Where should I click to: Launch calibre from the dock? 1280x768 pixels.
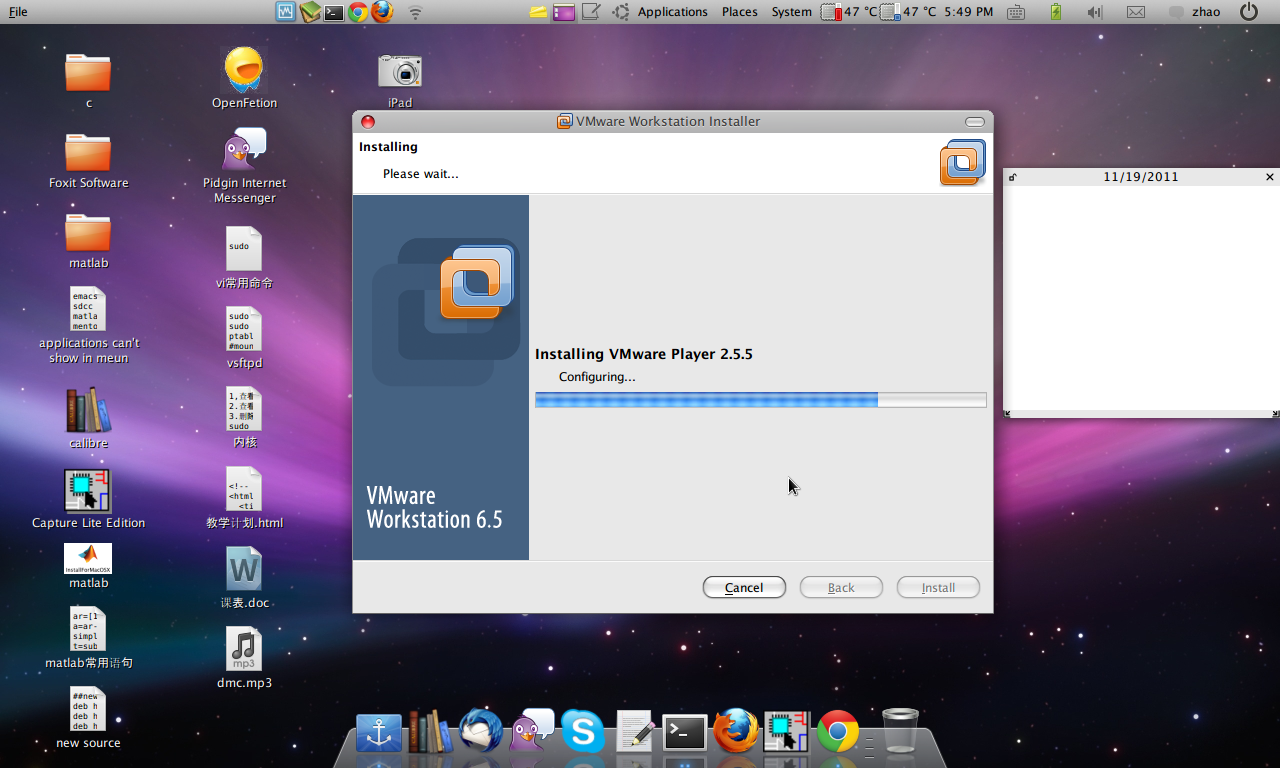coord(430,731)
